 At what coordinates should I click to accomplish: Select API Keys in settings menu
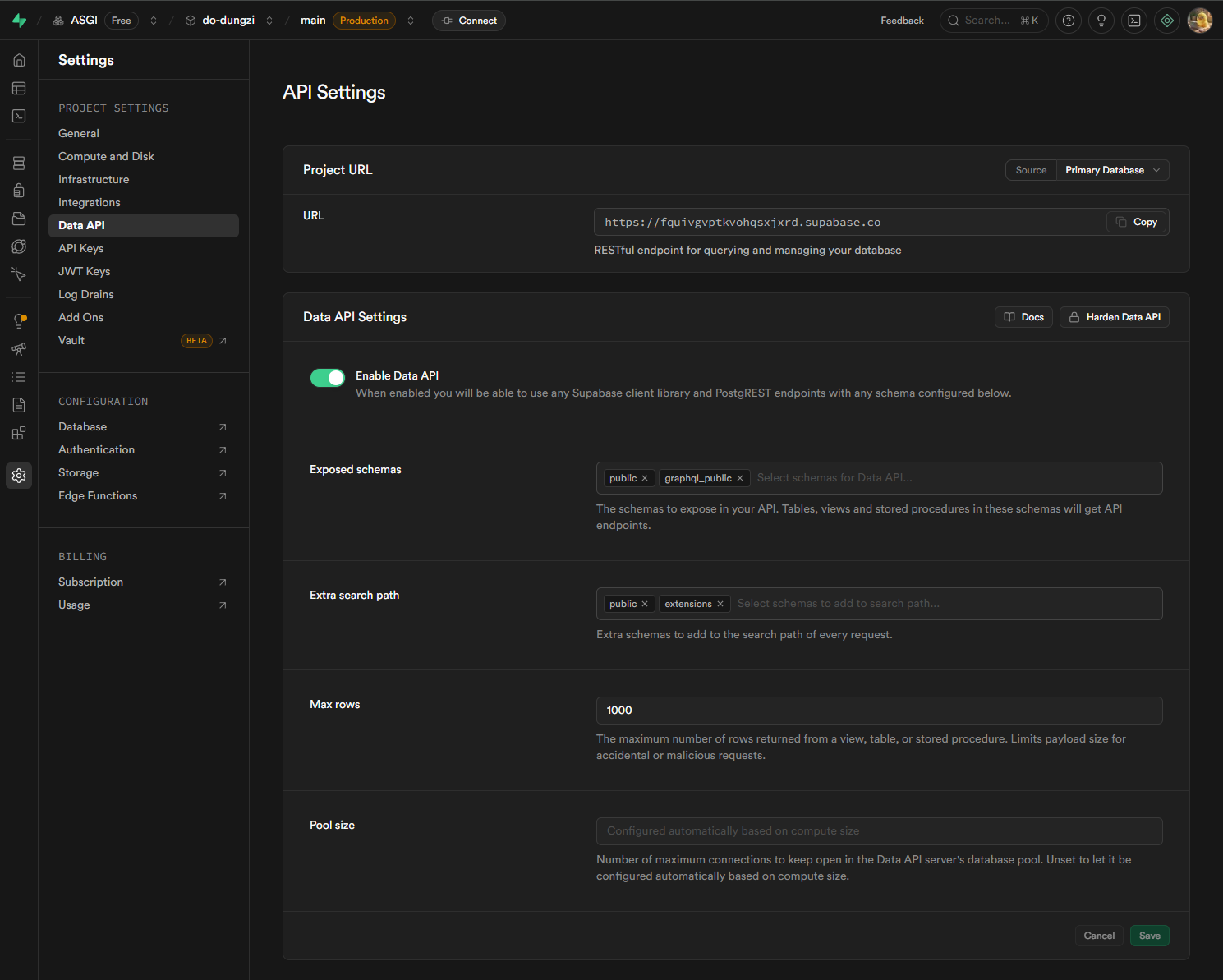(80, 248)
